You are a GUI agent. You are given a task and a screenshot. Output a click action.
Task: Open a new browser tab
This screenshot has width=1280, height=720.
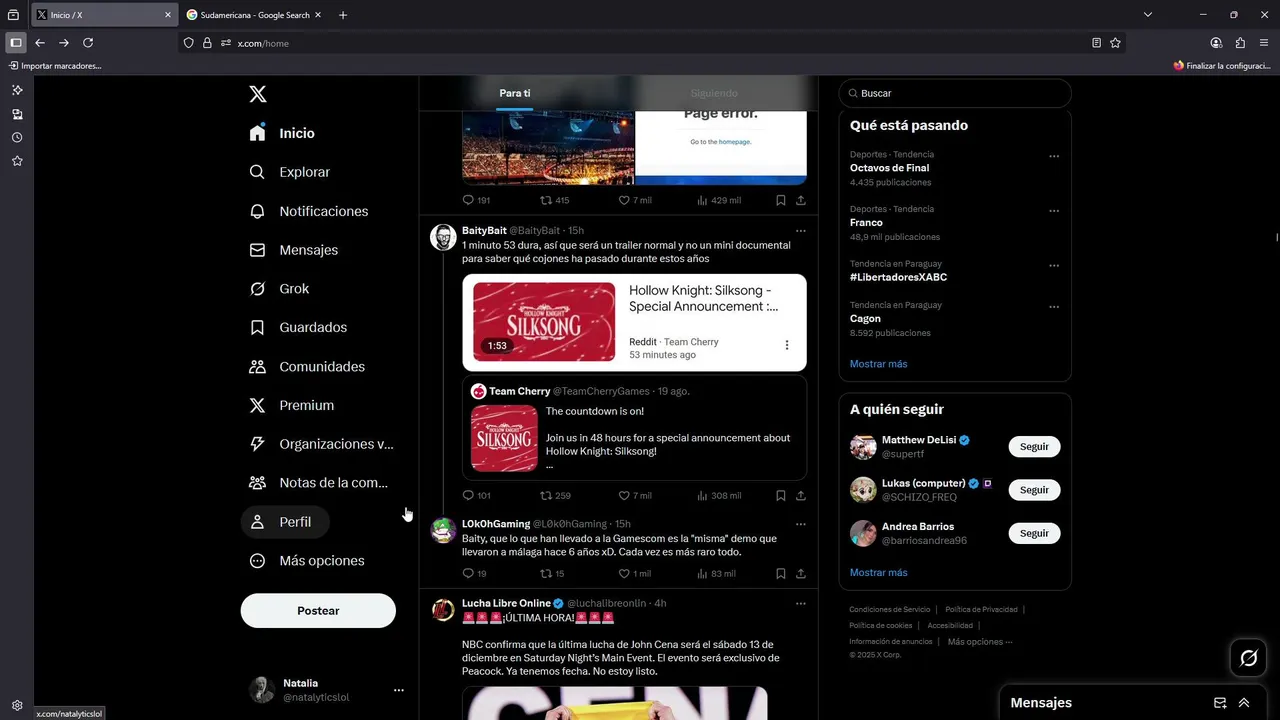tap(343, 15)
